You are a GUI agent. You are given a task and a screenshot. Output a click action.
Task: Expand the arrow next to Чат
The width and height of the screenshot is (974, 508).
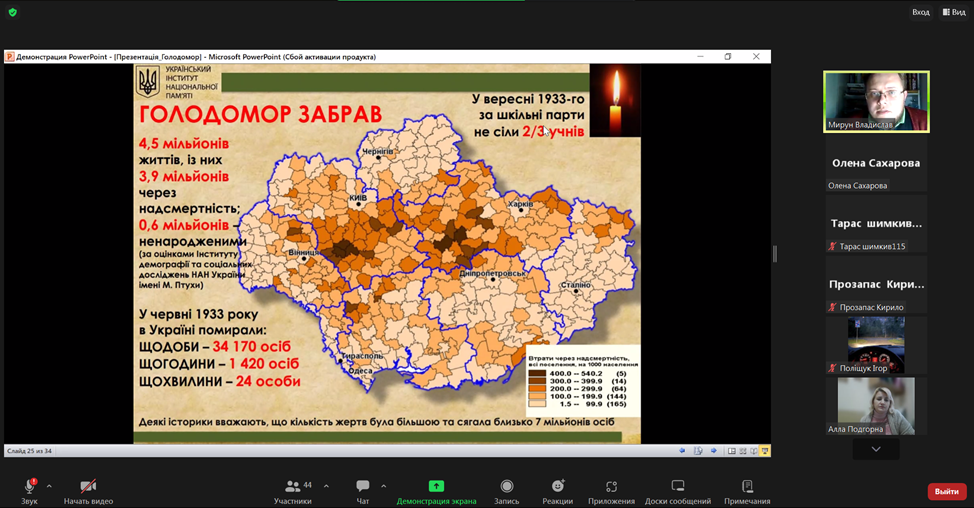click(383, 486)
